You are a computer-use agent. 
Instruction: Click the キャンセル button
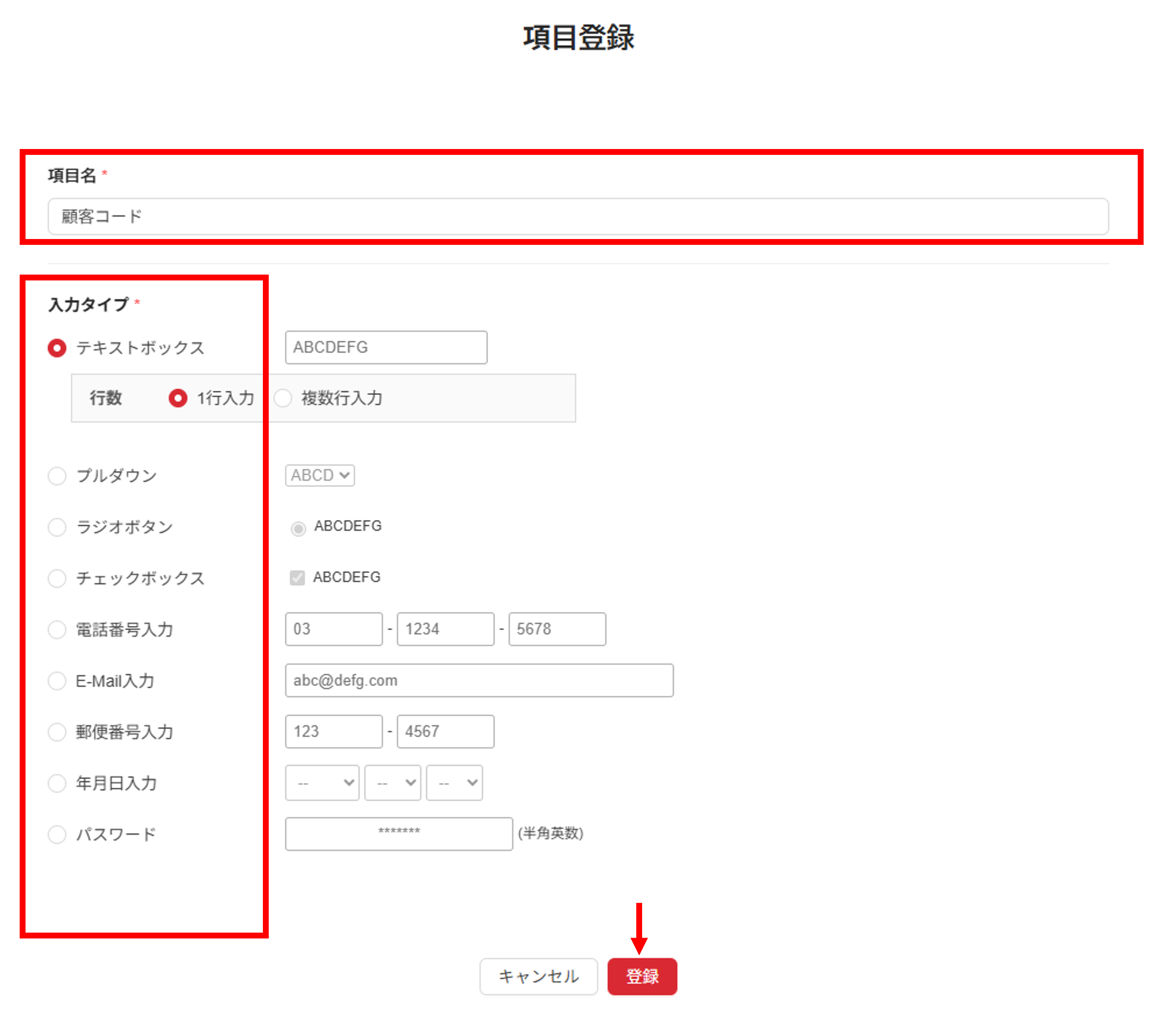[x=538, y=976]
